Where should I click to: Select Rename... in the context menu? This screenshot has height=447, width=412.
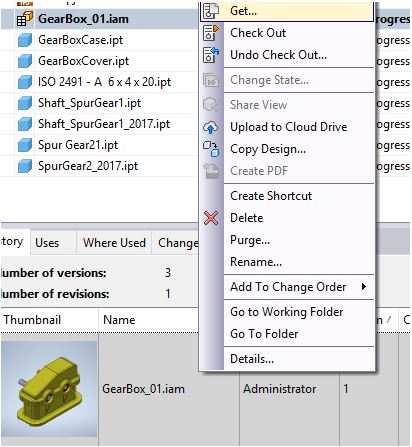(256, 262)
